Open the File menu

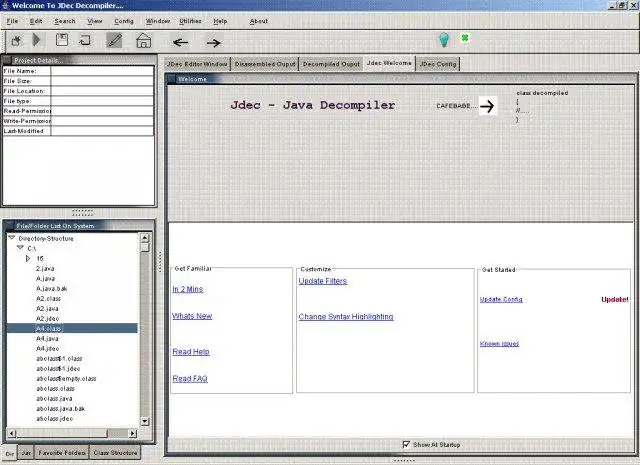12,21
